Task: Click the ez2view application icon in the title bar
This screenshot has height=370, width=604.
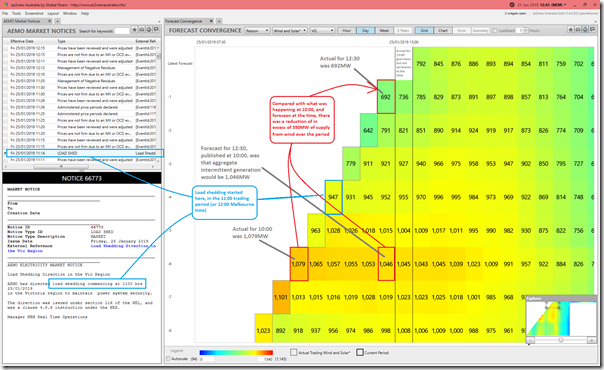Action: tap(5, 5)
